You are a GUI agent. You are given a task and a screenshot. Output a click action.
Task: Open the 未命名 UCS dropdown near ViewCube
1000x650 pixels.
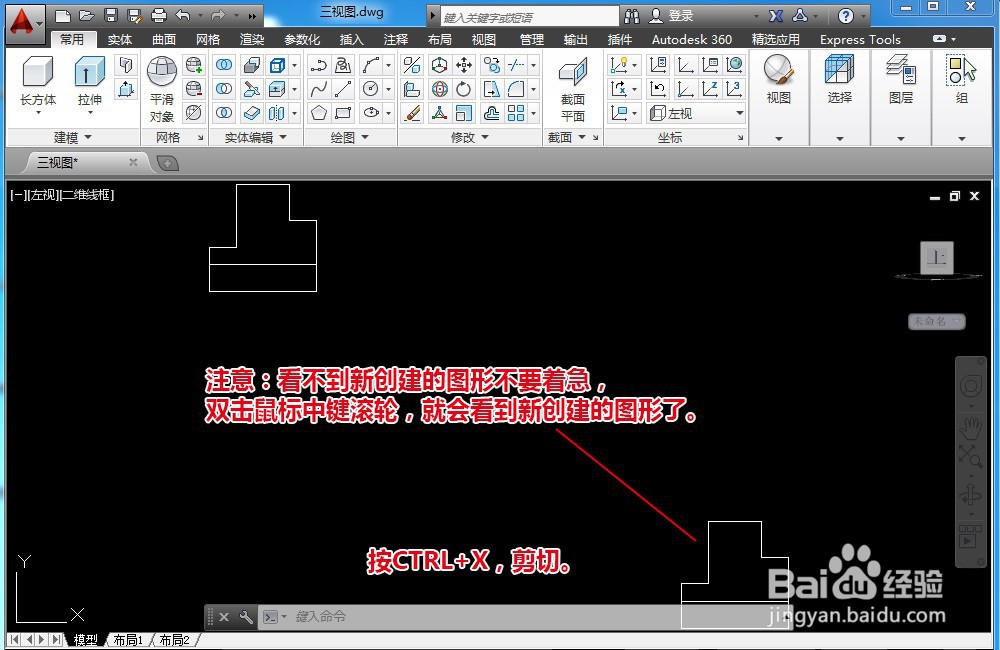(937, 321)
